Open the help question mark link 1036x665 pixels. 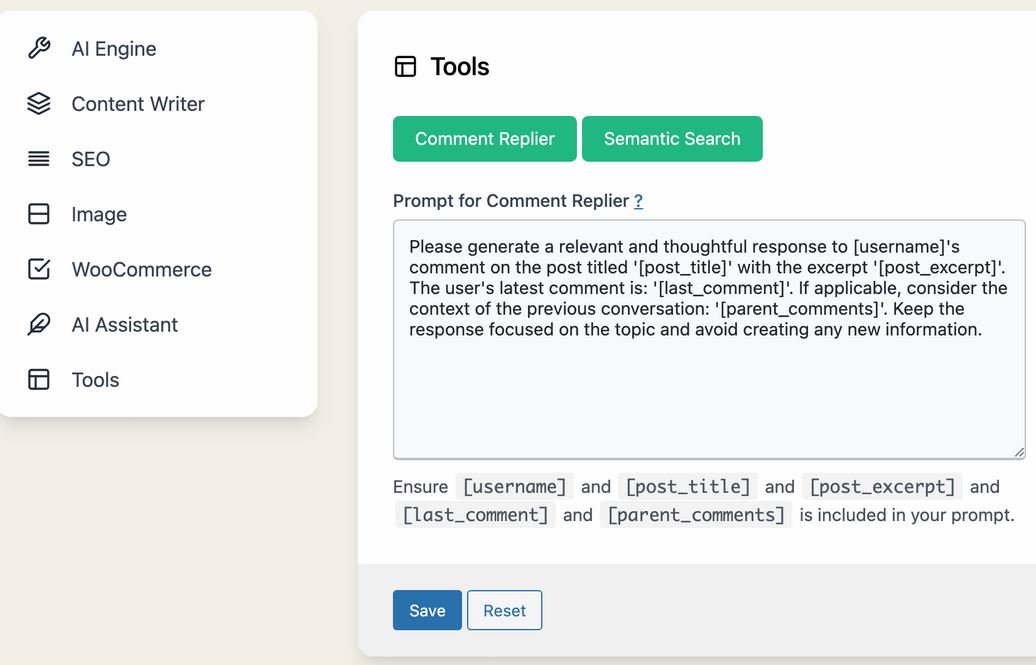[638, 201]
